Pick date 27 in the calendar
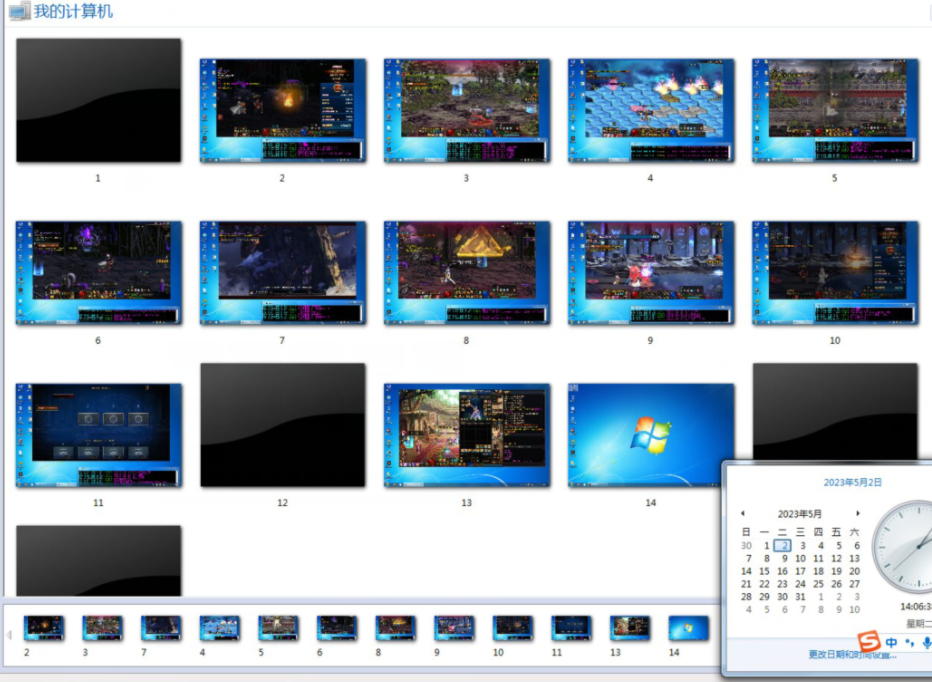Image resolution: width=932 pixels, height=682 pixels. 854,584
